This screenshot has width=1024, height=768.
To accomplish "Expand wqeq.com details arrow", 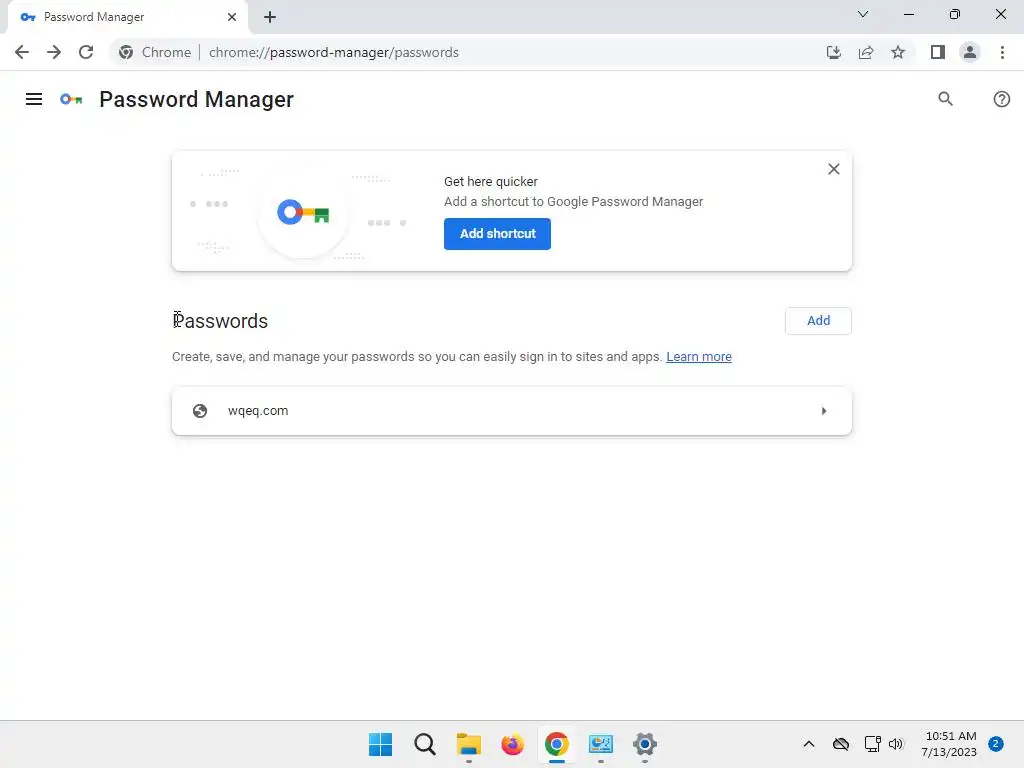I will [x=824, y=411].
